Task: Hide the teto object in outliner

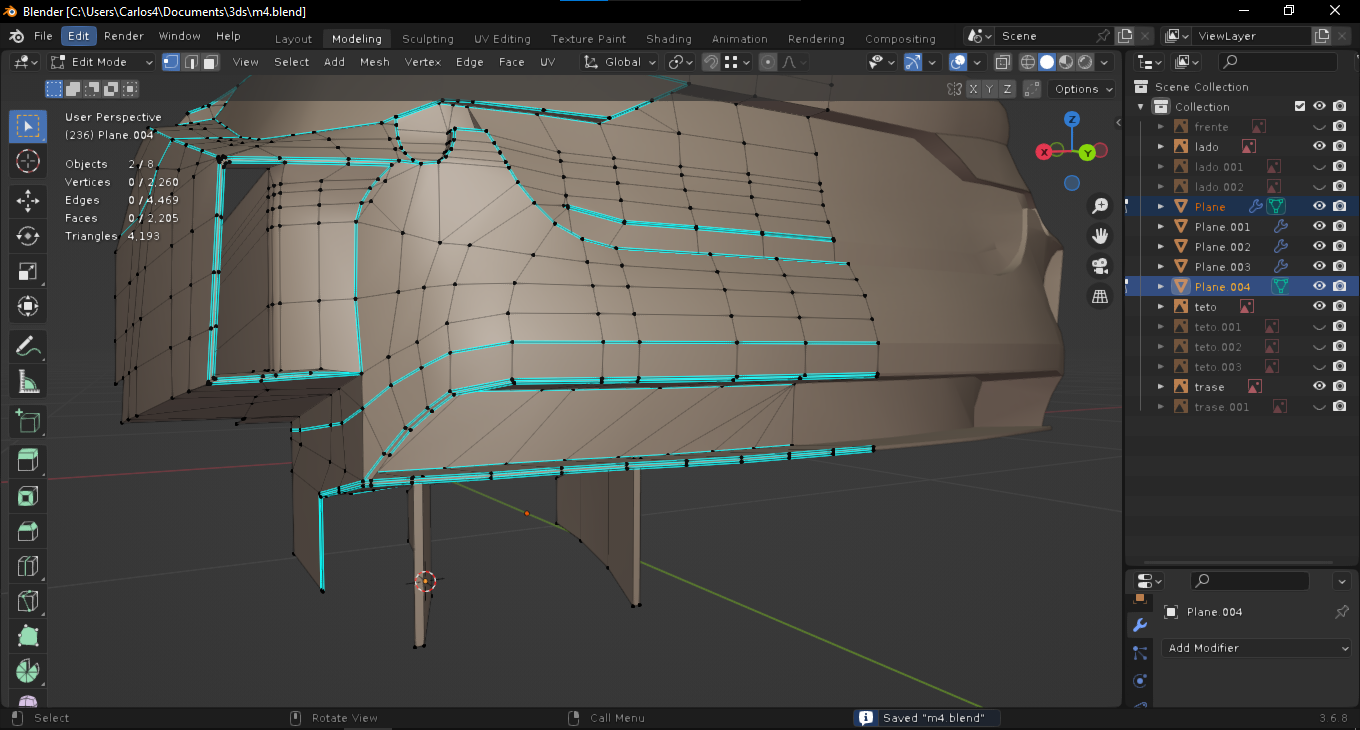Action: coord(1319,307)
